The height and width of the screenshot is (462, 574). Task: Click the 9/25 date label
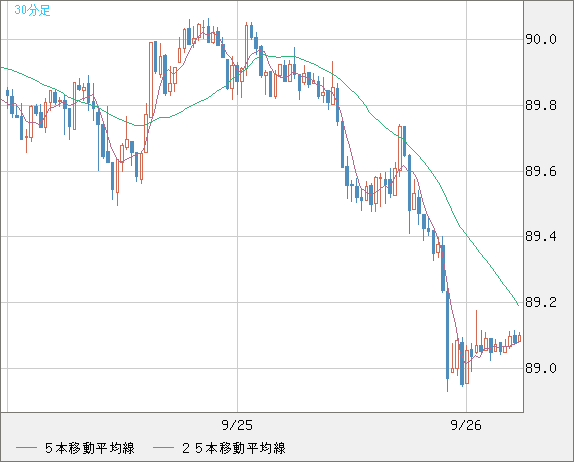[237, 425]
